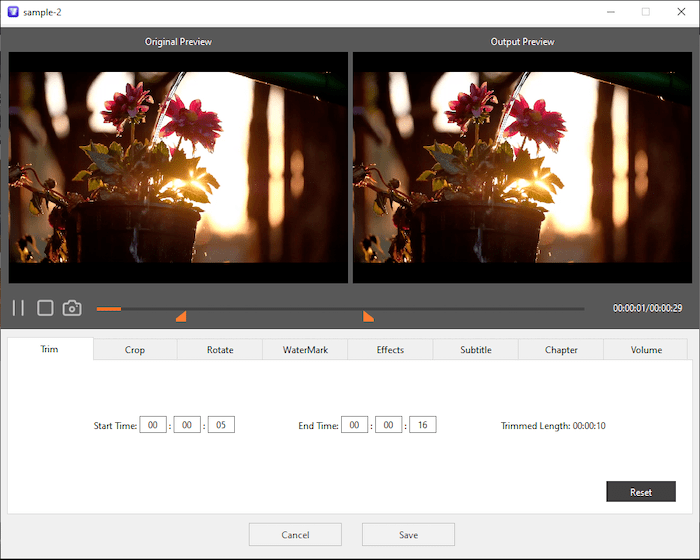Take a snapshot with the camera icon
Image resolution: width=700 pixels, height=560 pixels.
click(x=72, y=308)
